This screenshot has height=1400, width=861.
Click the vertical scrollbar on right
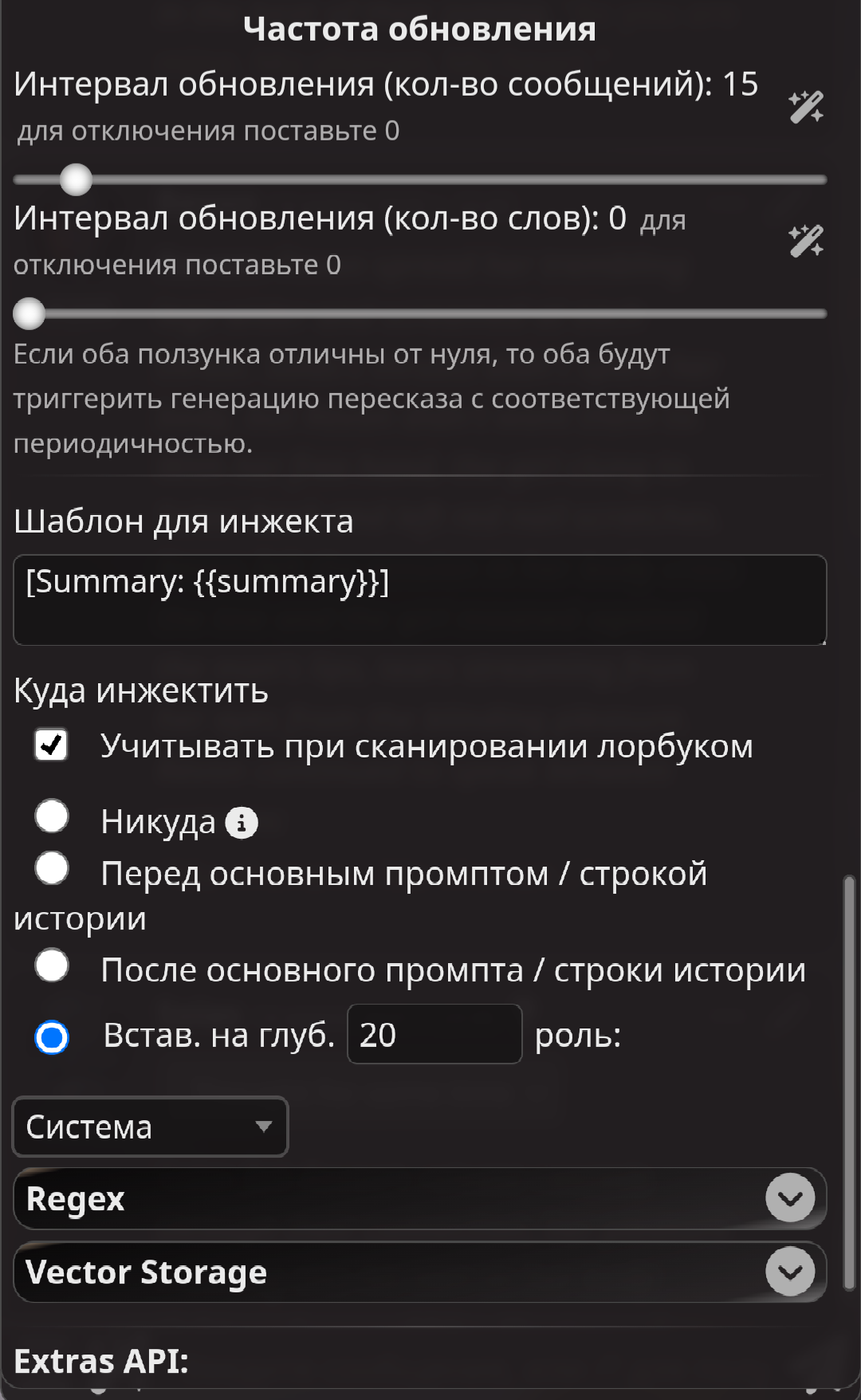850,1083
